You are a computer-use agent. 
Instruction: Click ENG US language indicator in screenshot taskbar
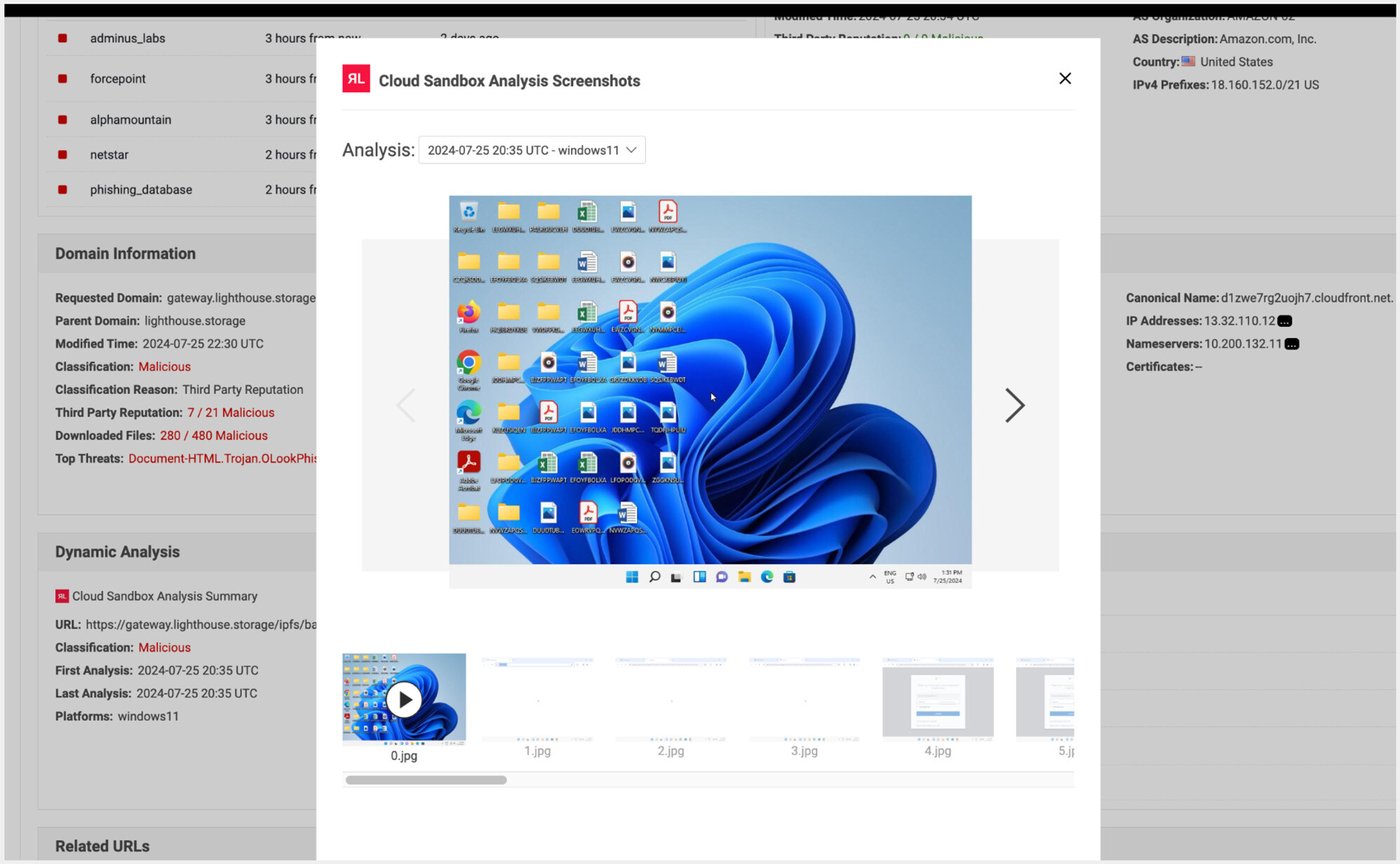coord(890,577)
